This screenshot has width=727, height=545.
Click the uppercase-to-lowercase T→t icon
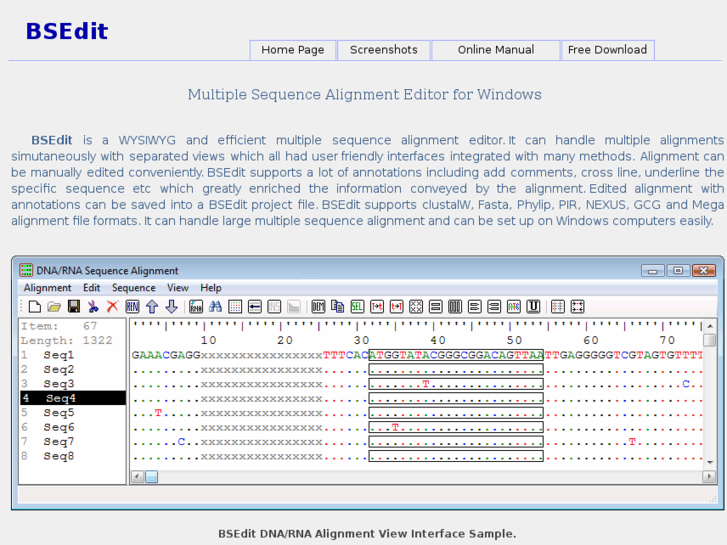point(377,307)
